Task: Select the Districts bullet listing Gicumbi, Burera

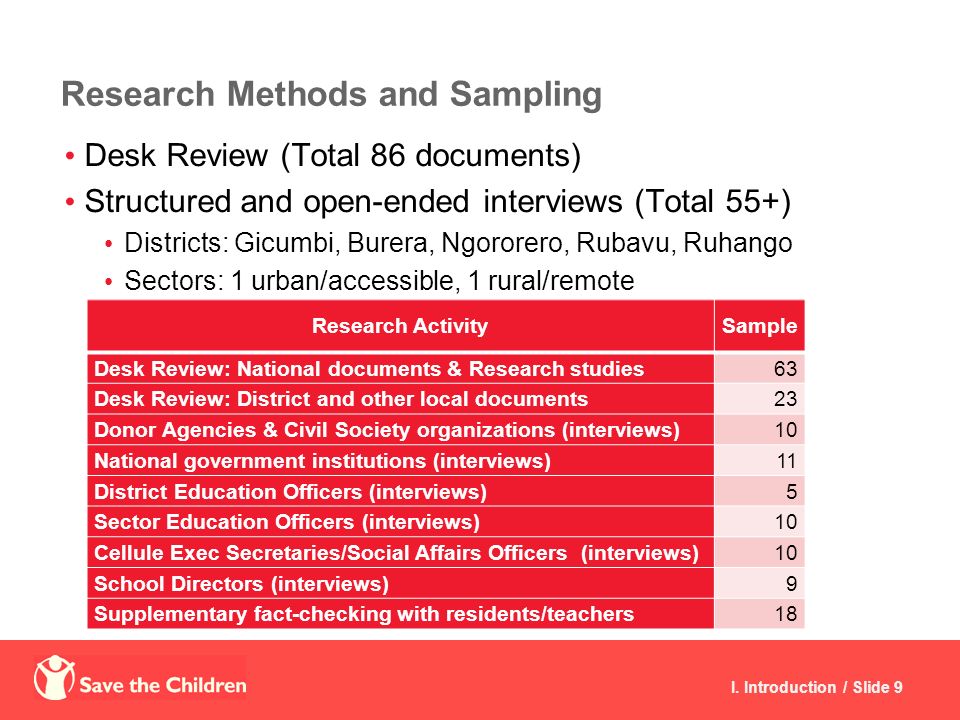Action: pos(458,243)
